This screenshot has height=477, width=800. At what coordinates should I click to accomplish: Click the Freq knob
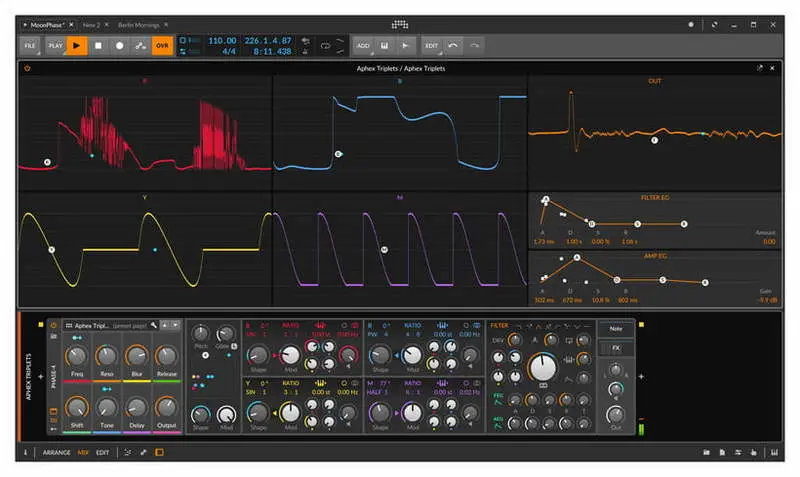point(77,356)
